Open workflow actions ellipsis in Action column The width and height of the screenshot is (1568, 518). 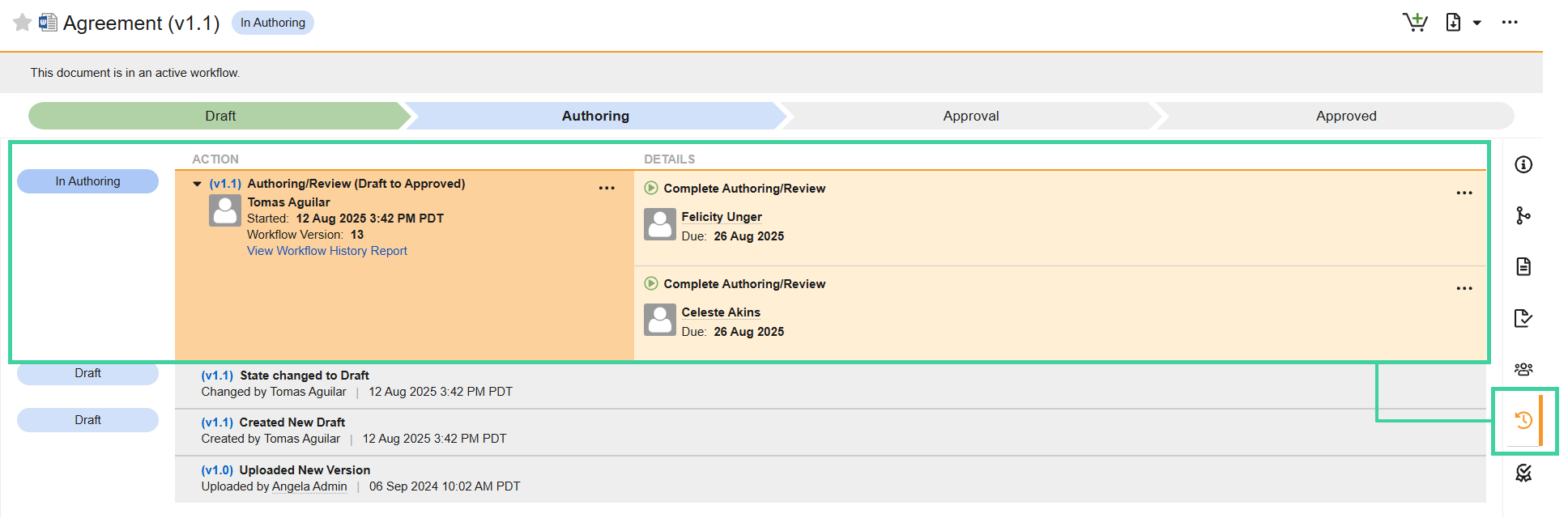pos(607,189)
